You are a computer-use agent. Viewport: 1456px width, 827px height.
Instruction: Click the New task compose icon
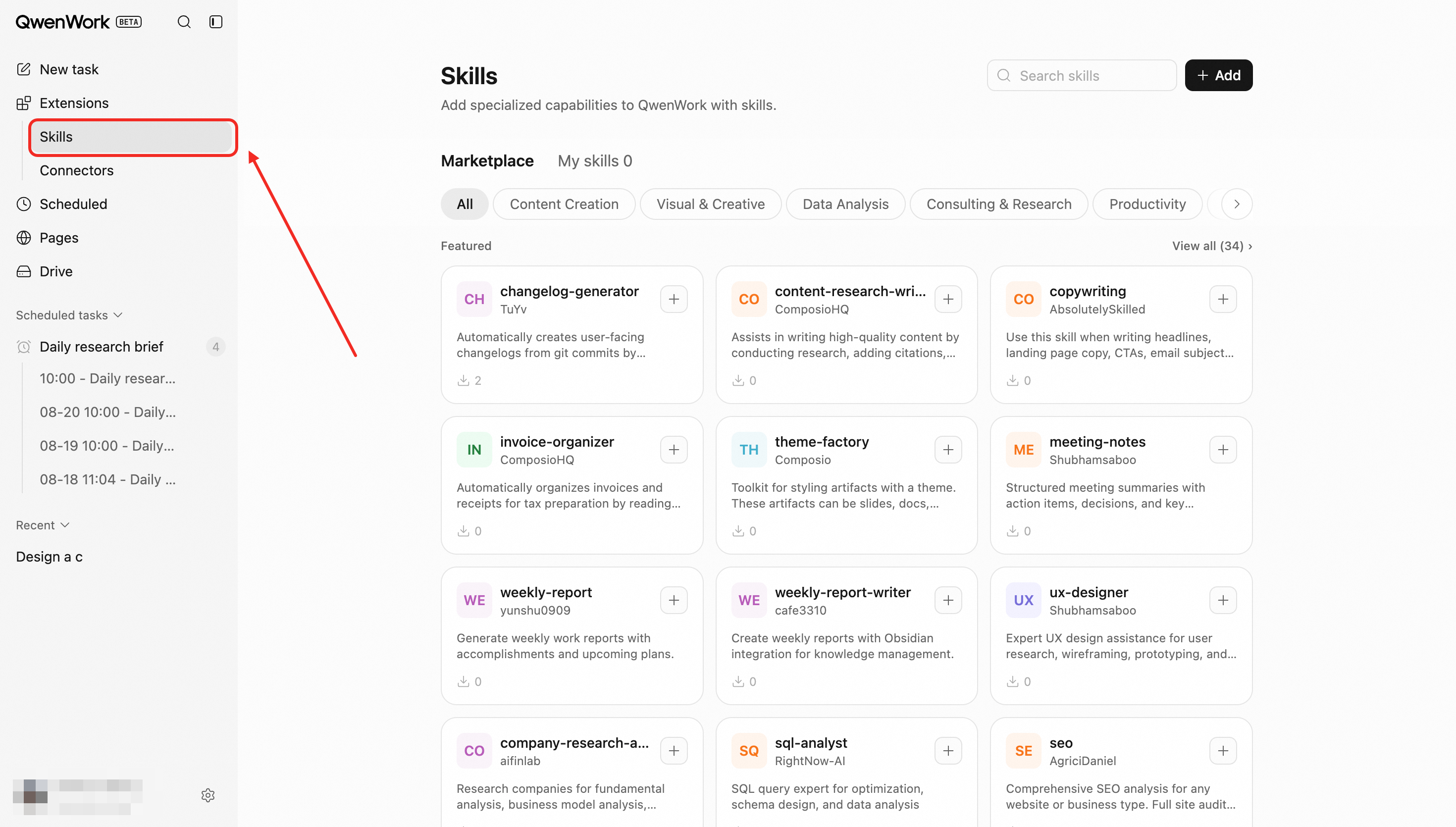(x=24, y=69)
